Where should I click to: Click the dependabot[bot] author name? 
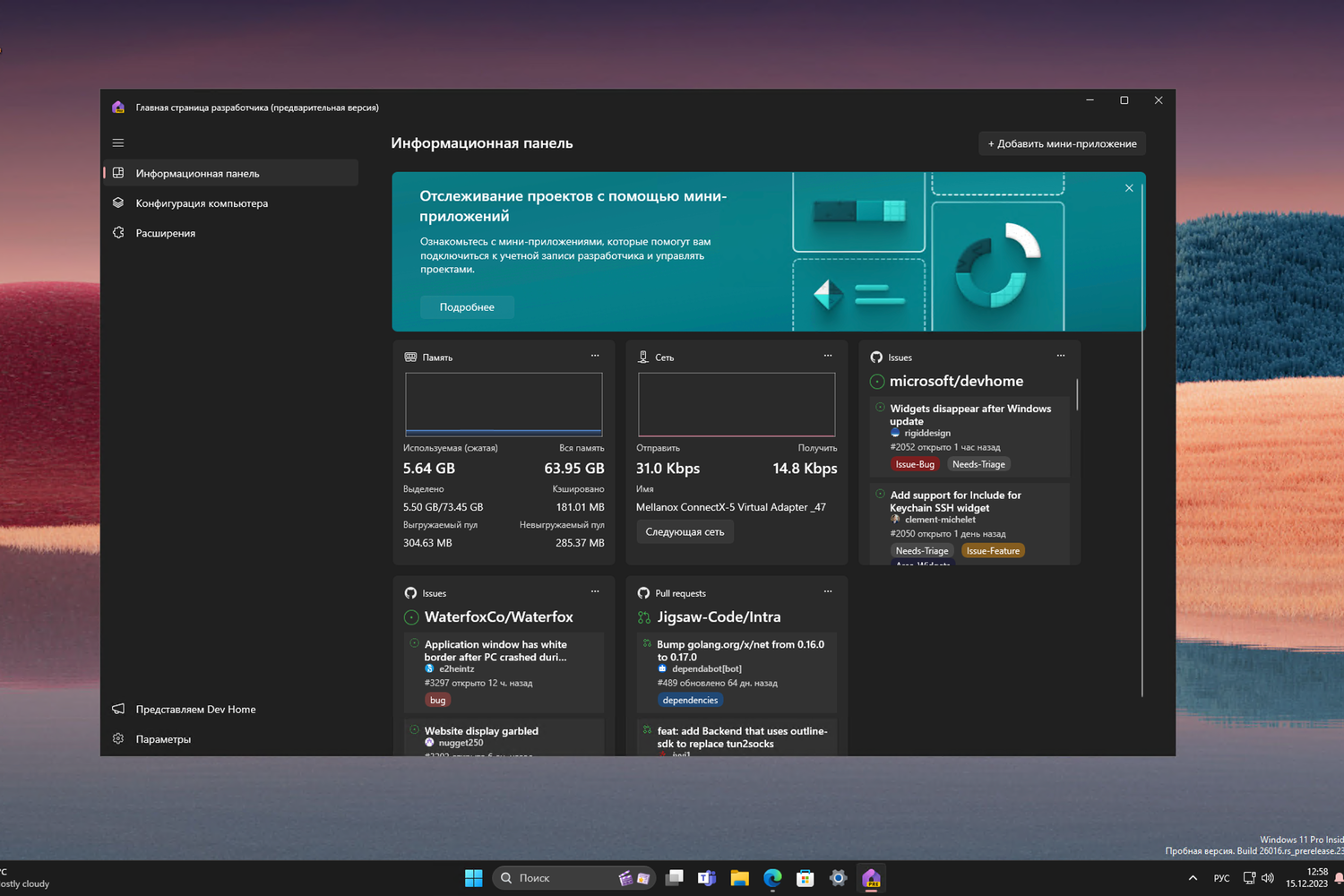pos(707,669)
